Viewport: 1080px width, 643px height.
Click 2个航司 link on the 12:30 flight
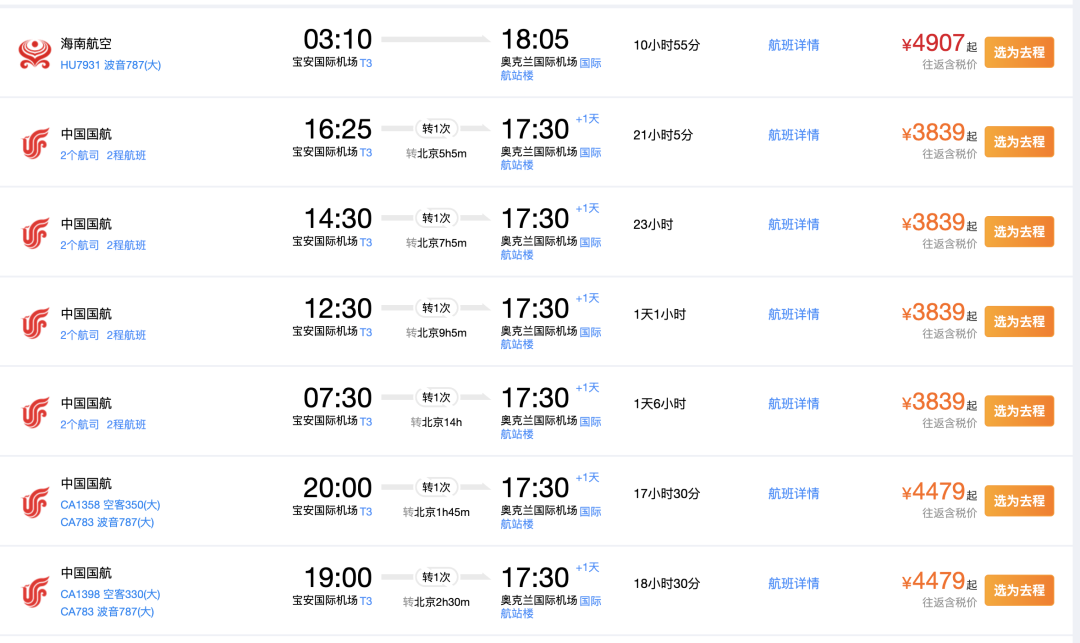79,335
